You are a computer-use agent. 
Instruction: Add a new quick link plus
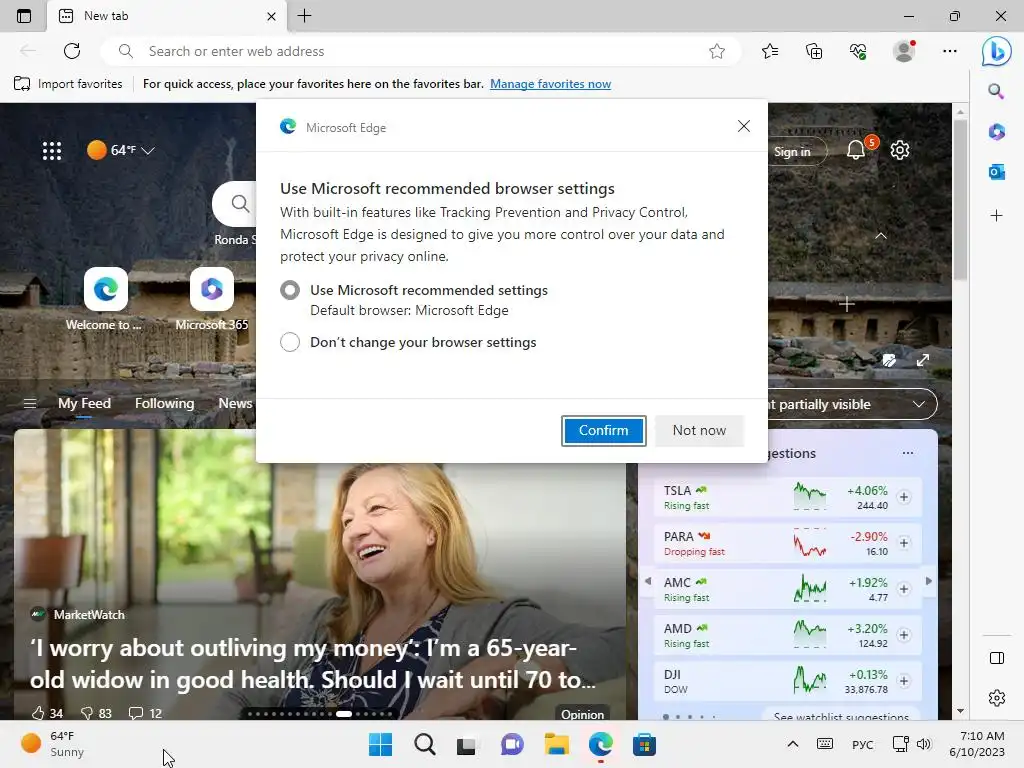pyautogui.click(x=846, y=304)
